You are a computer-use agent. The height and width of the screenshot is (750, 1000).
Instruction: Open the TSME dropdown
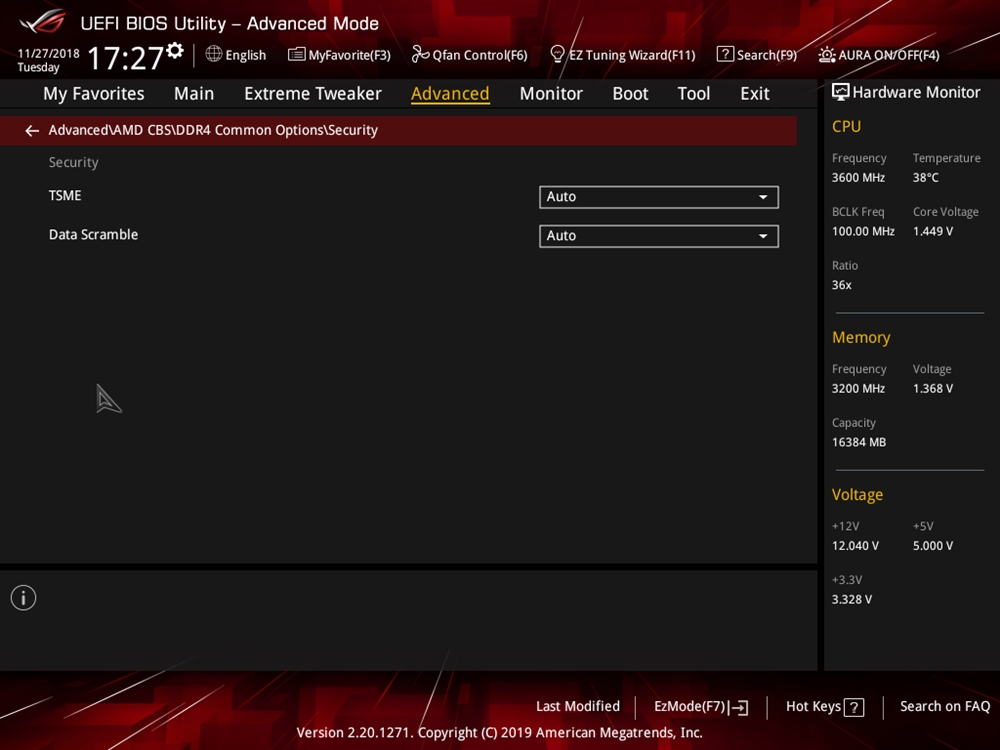(659, 197)
